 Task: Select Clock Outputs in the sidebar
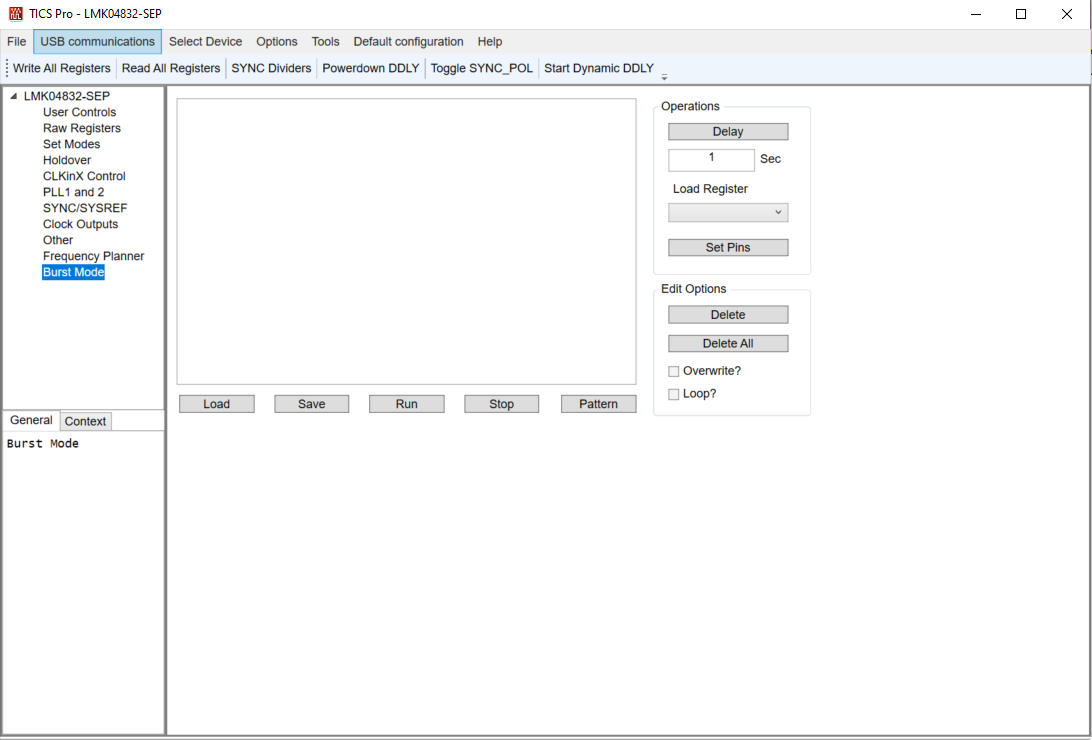point(80,224)
